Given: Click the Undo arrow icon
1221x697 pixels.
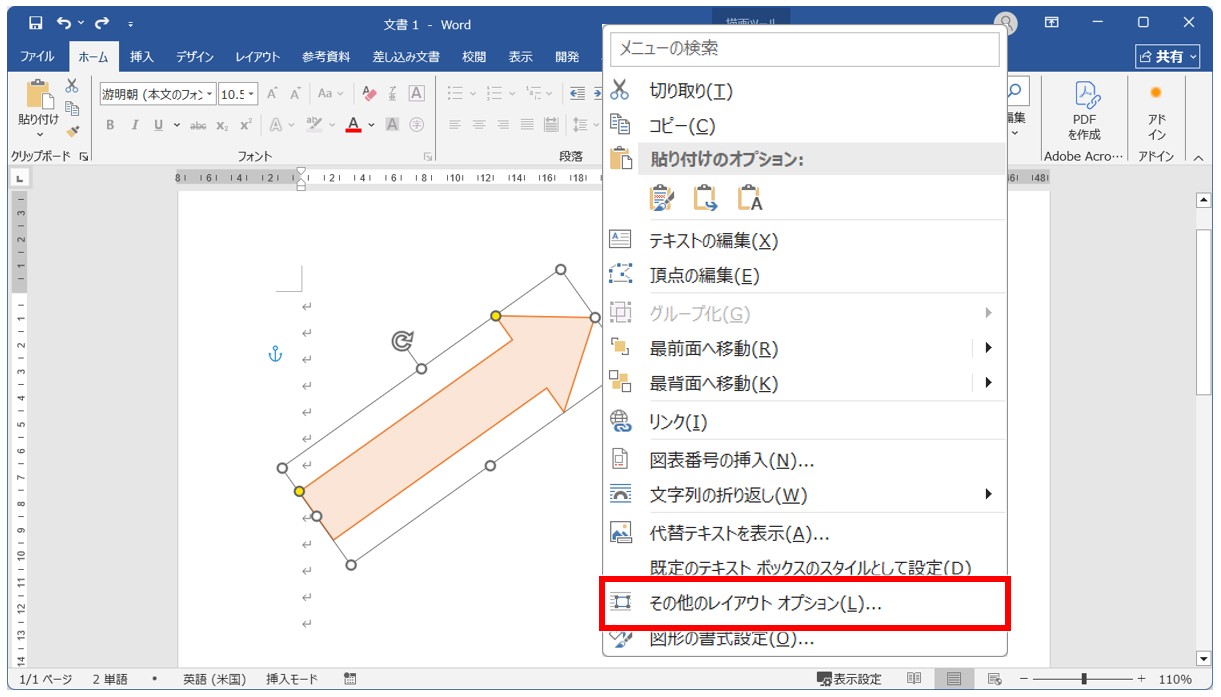Looking at the screenshot, I should click(64, 22).
